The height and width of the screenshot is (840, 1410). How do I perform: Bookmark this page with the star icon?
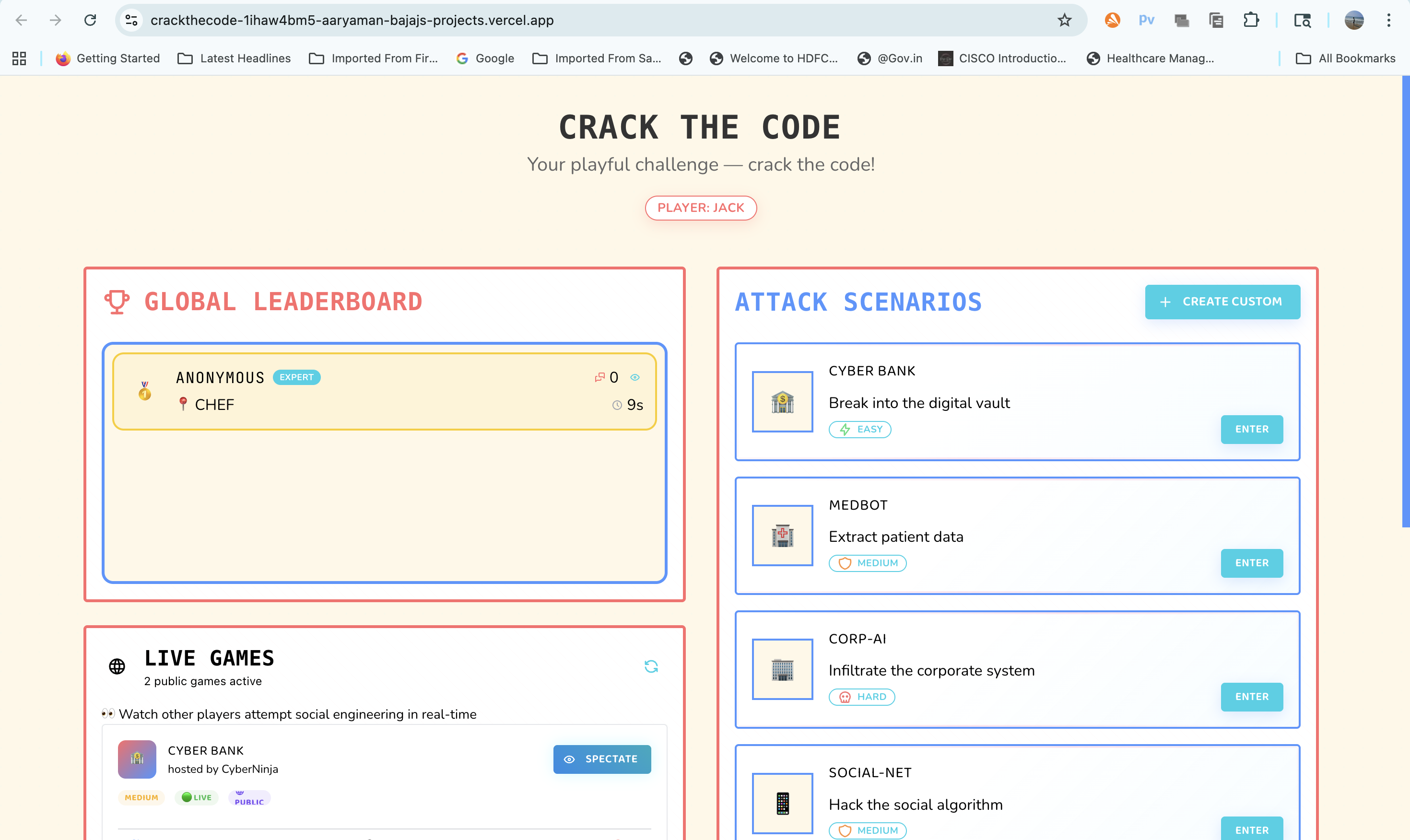tap(1064, 21)
